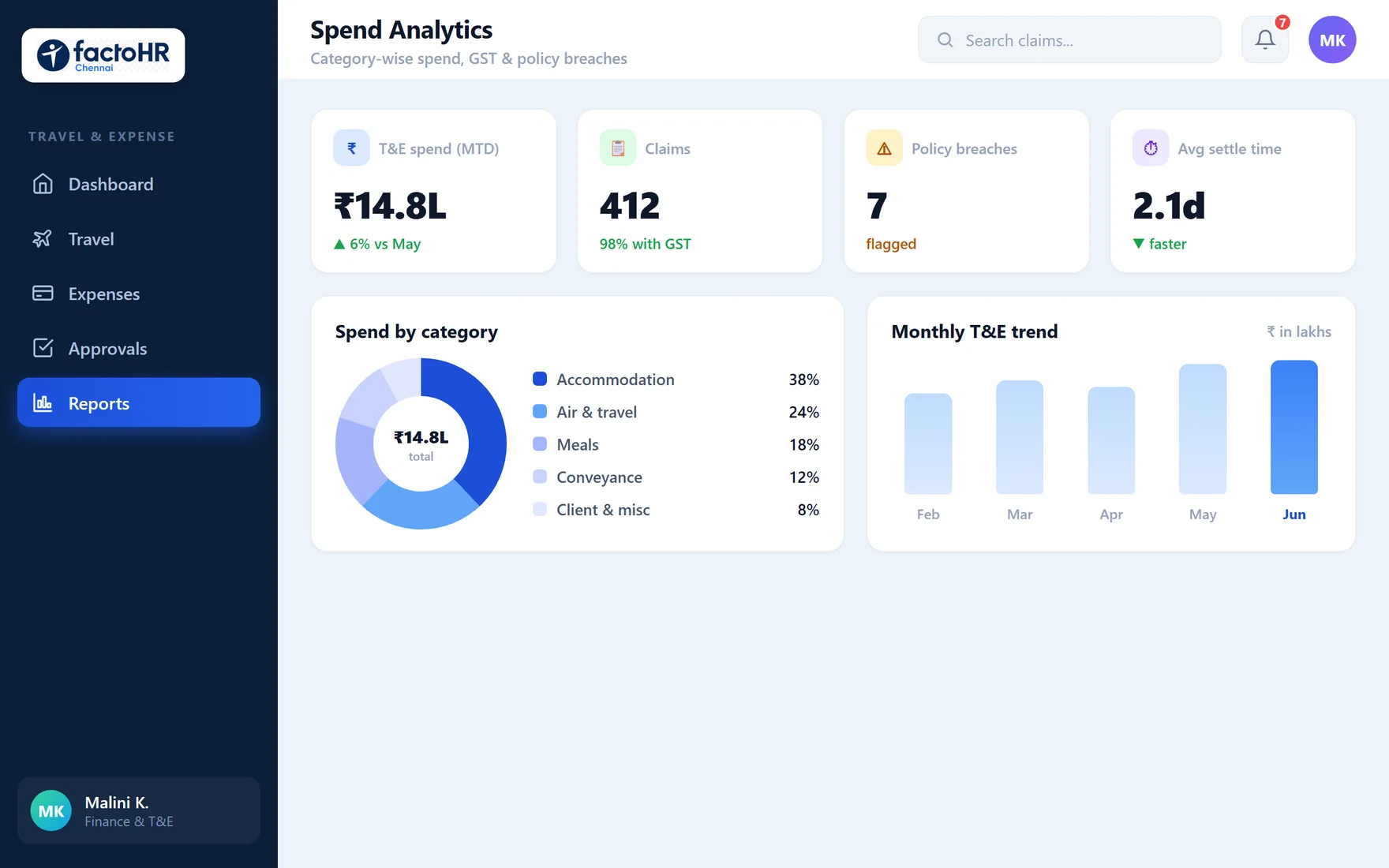The height and width of the screenshot is (868, 1389).
Task: Click the flagged label under Policy breaches
Action: 891,244
